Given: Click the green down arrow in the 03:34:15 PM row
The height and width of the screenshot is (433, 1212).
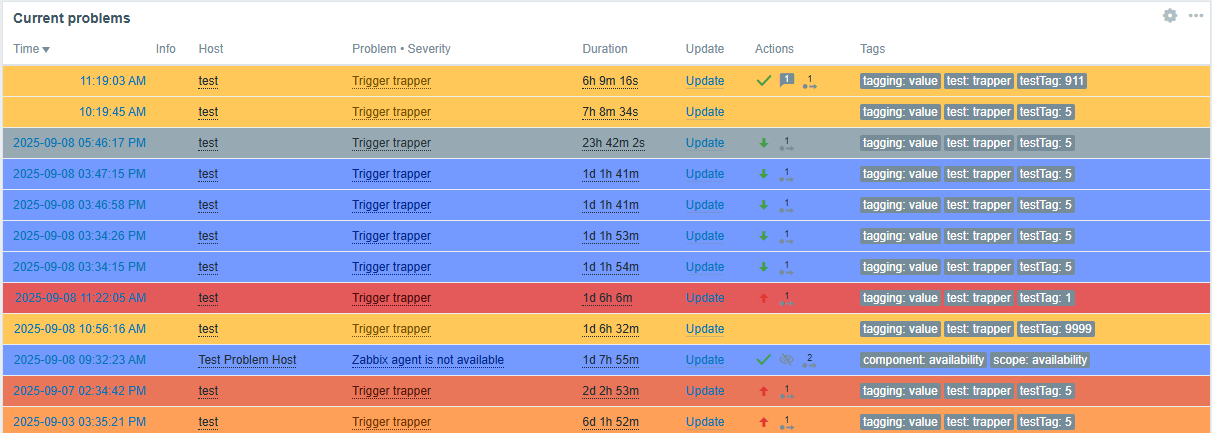Looking at the screenshot, I should (x=764, y=267).
